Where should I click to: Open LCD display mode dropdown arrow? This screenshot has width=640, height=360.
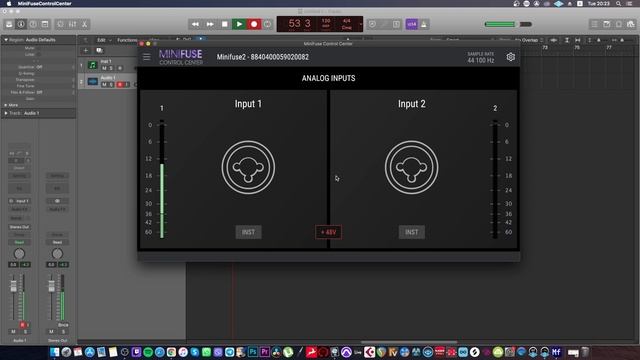pos(360,24)
